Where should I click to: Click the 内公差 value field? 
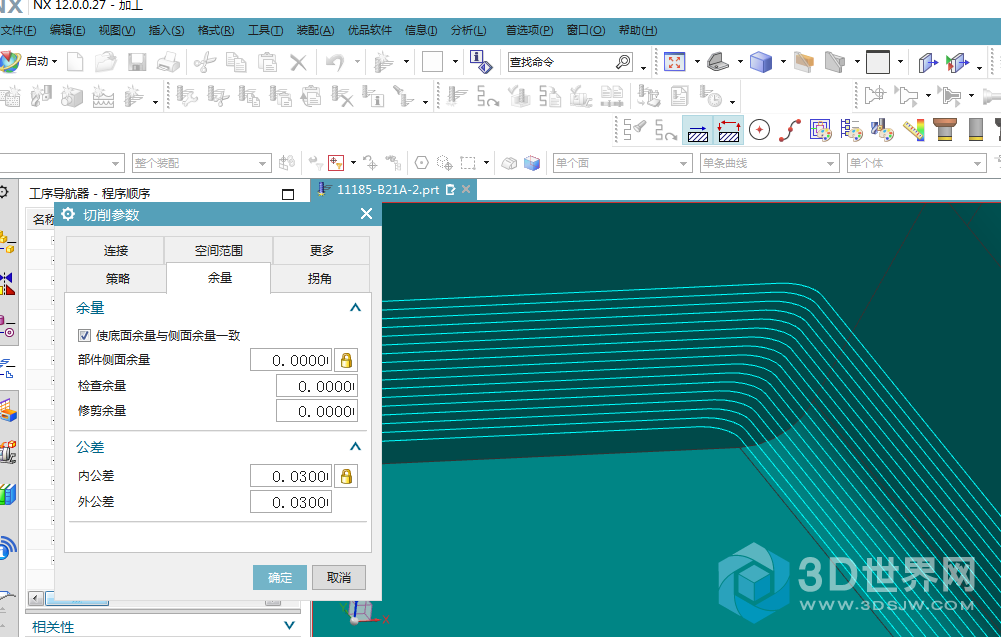tap(291, 476)
